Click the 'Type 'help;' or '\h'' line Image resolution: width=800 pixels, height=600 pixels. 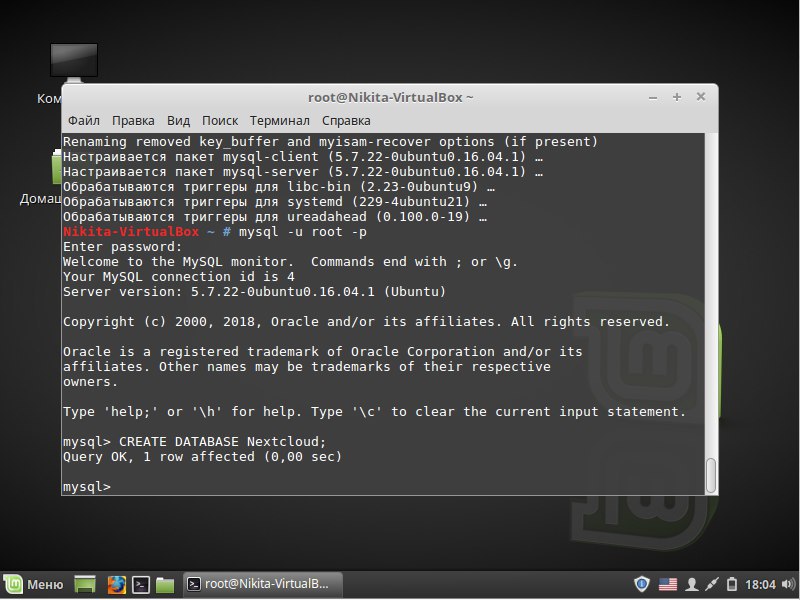(374, 412)
